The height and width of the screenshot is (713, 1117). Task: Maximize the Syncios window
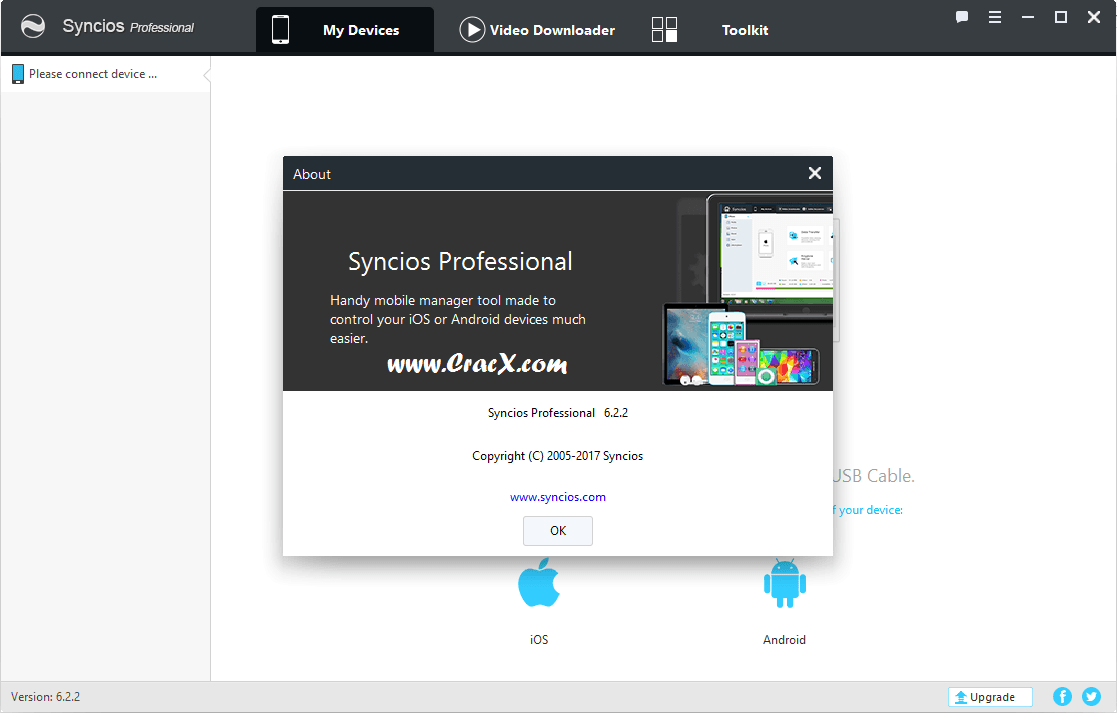1061,17
